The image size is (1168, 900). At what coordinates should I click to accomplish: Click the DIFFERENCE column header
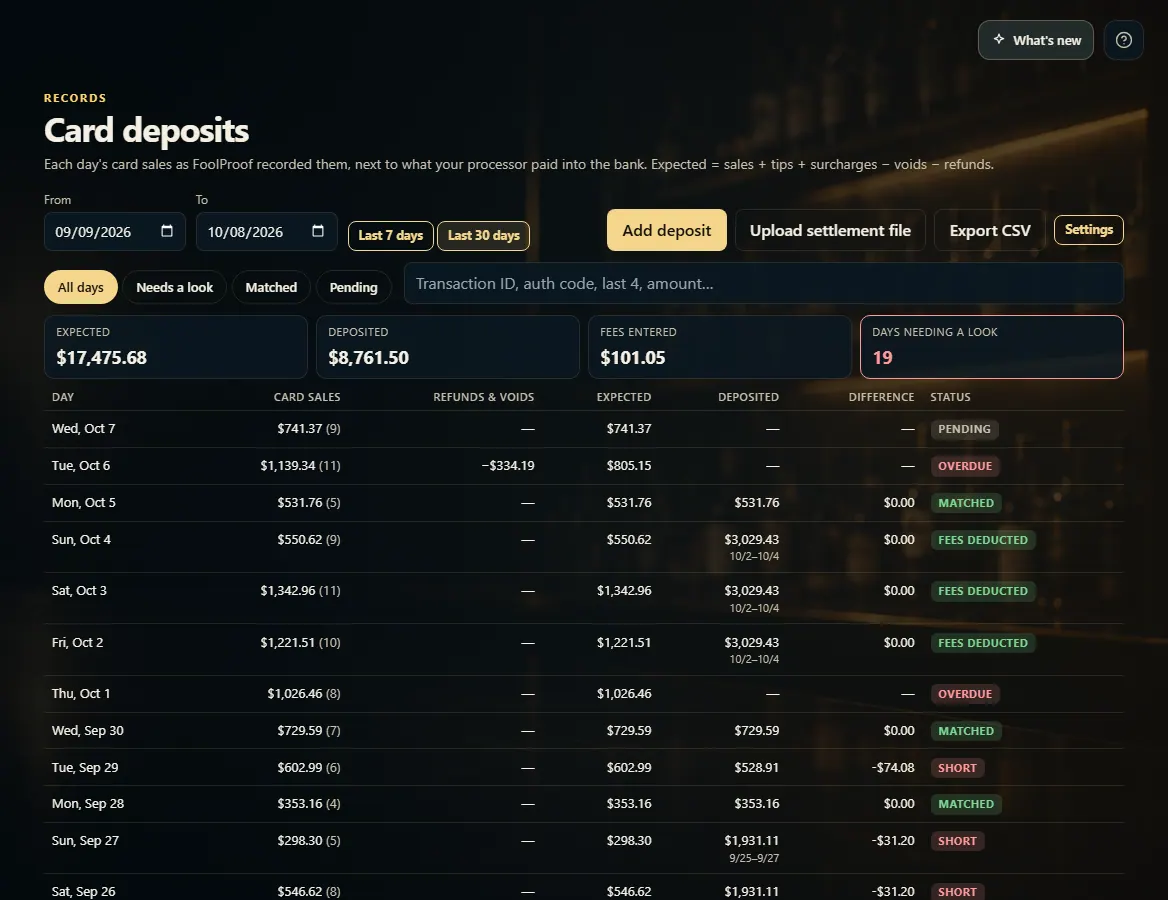point(881,397)
